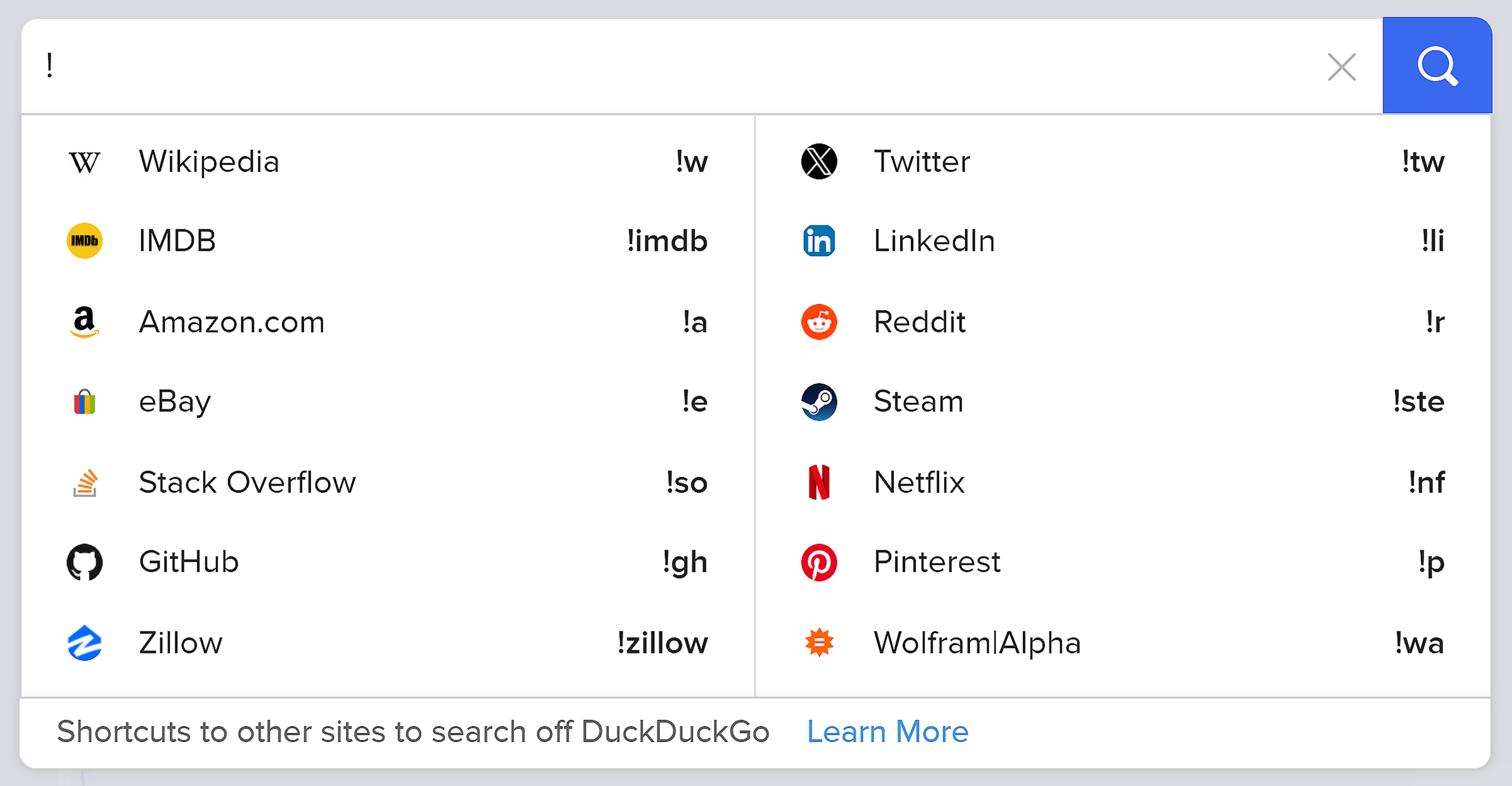Open the Learn More link
This screenshot has width=1512, height=786.
[x=887, y=732]
